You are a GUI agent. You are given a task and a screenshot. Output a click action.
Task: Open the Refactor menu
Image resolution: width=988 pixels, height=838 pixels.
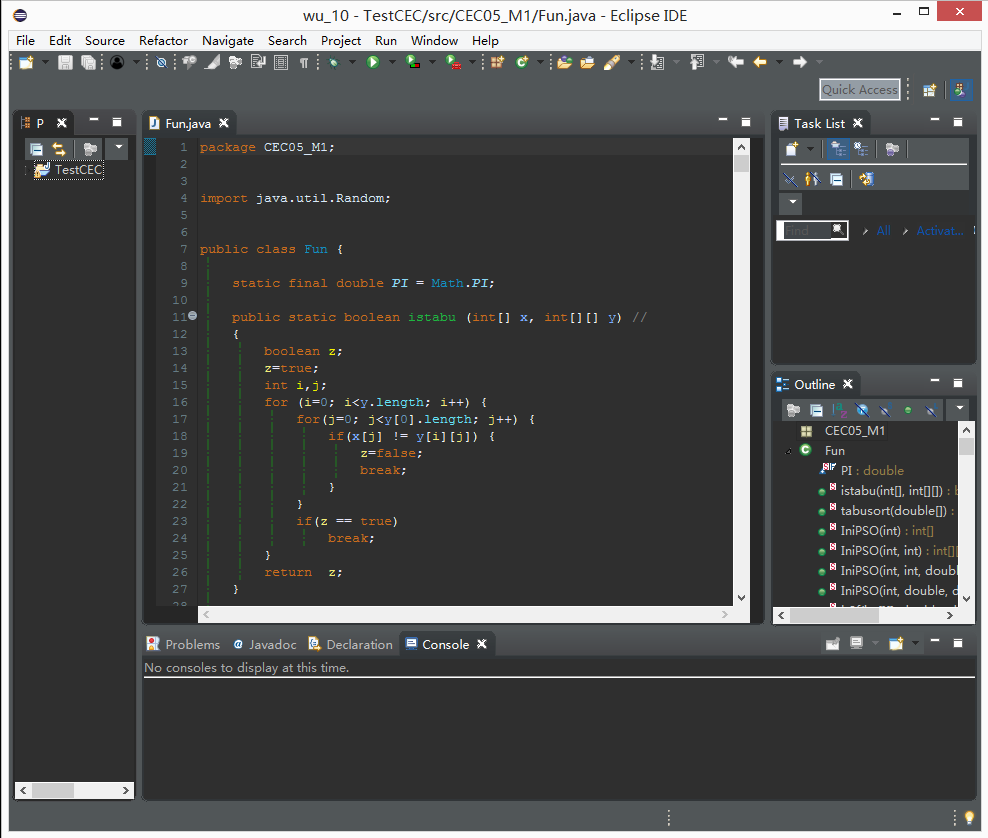click(163, 41)
